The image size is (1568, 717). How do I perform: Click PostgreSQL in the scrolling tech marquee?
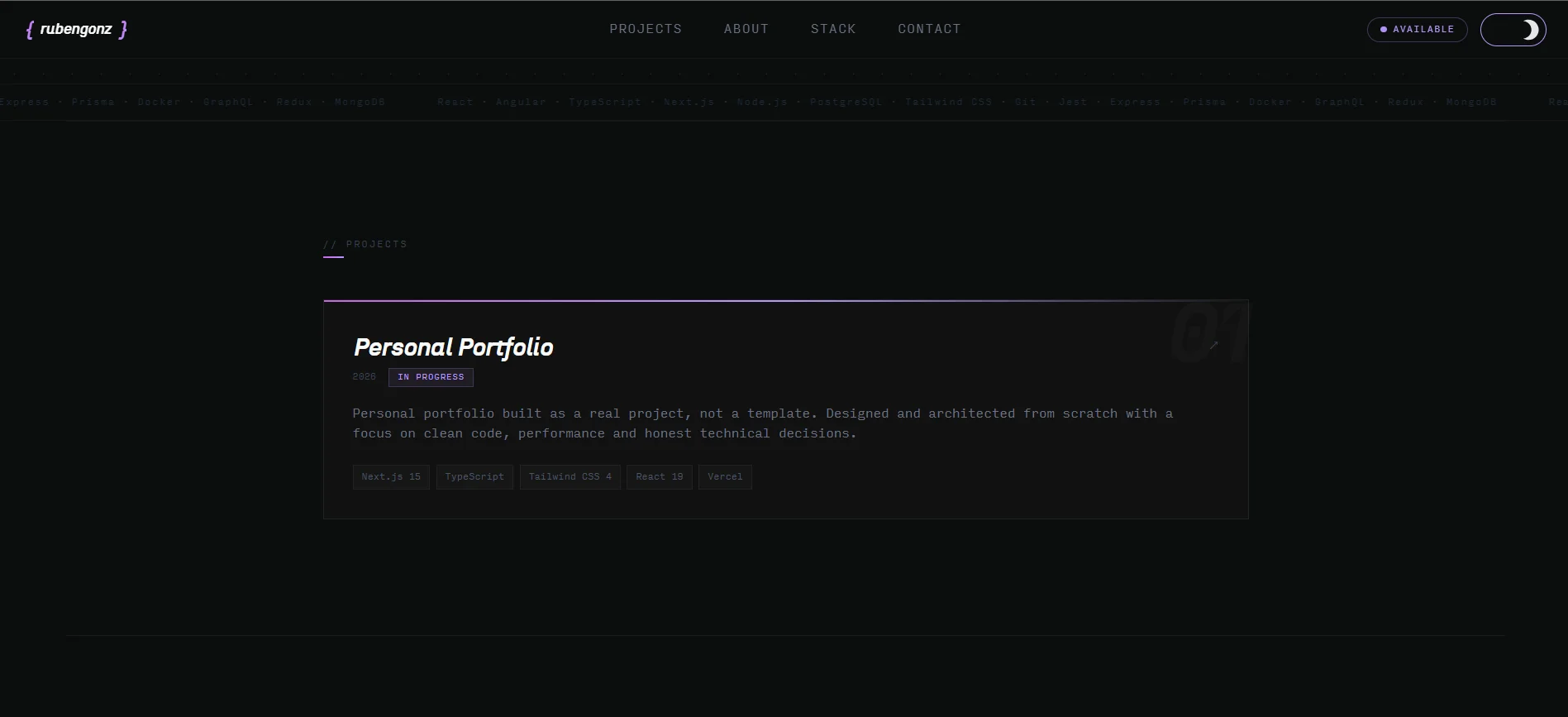846,103
